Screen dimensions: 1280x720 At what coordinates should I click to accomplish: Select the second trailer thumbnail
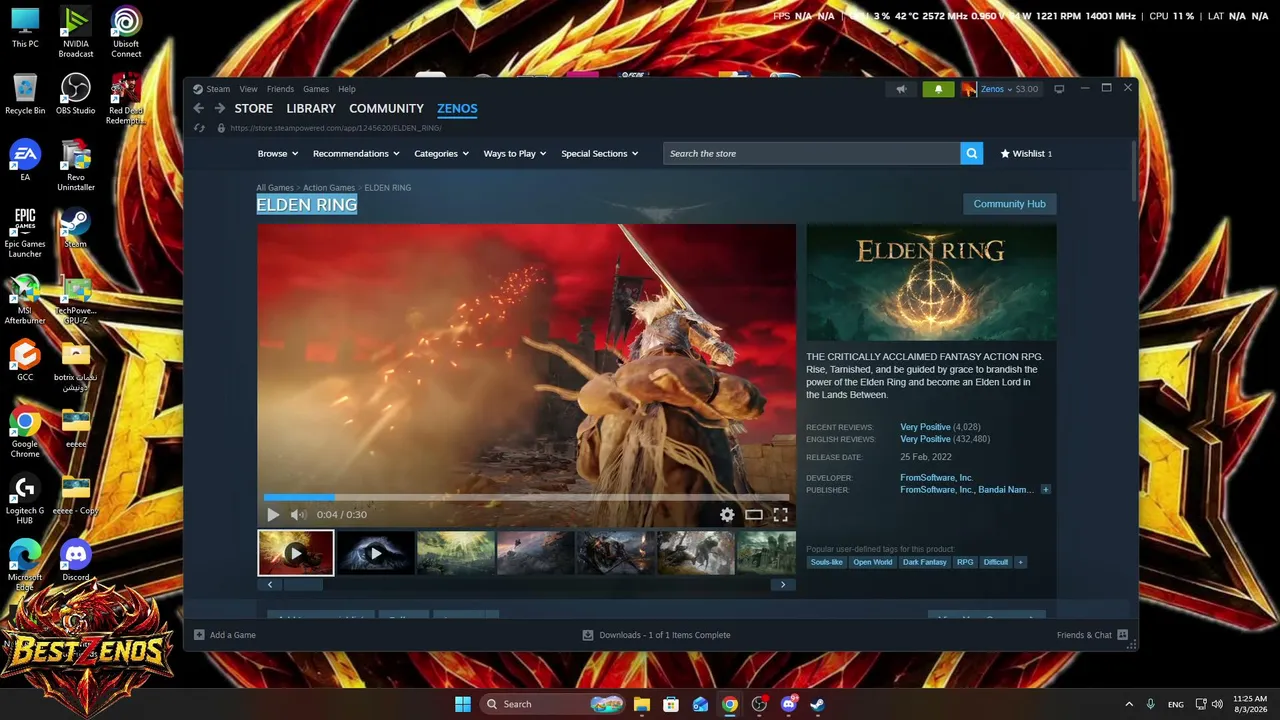(376, 552)
